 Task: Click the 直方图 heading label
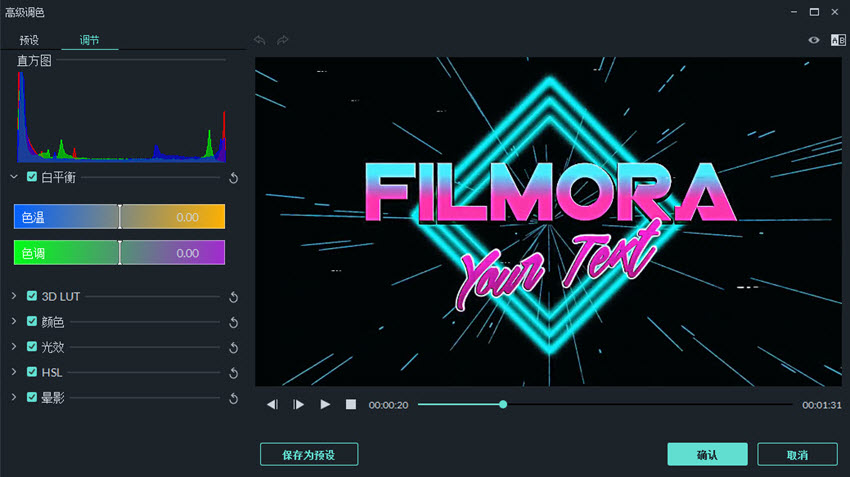point(34,60)
